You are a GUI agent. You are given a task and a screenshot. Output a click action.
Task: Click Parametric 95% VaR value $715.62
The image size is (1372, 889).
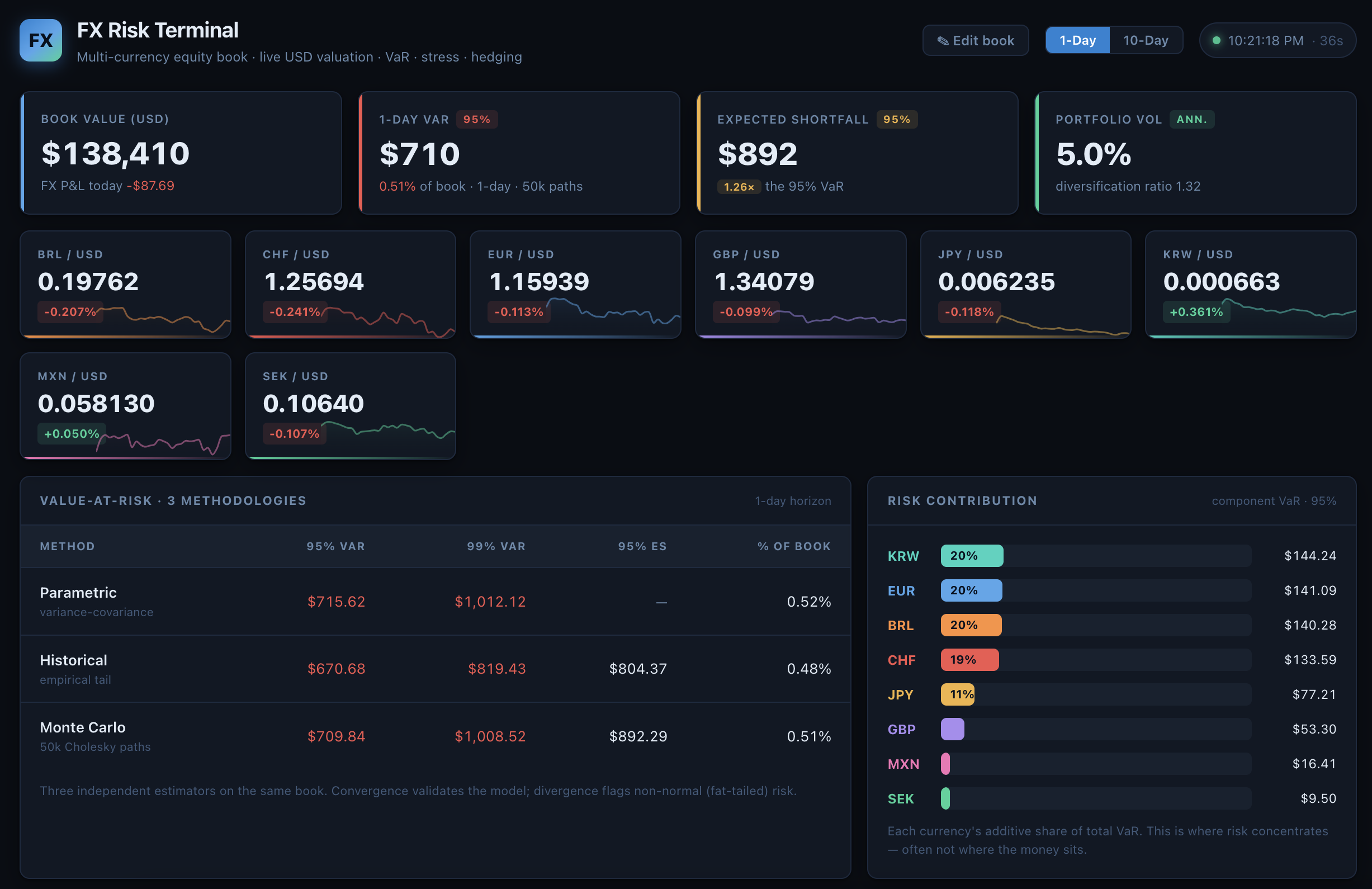(x=336, y=601)
